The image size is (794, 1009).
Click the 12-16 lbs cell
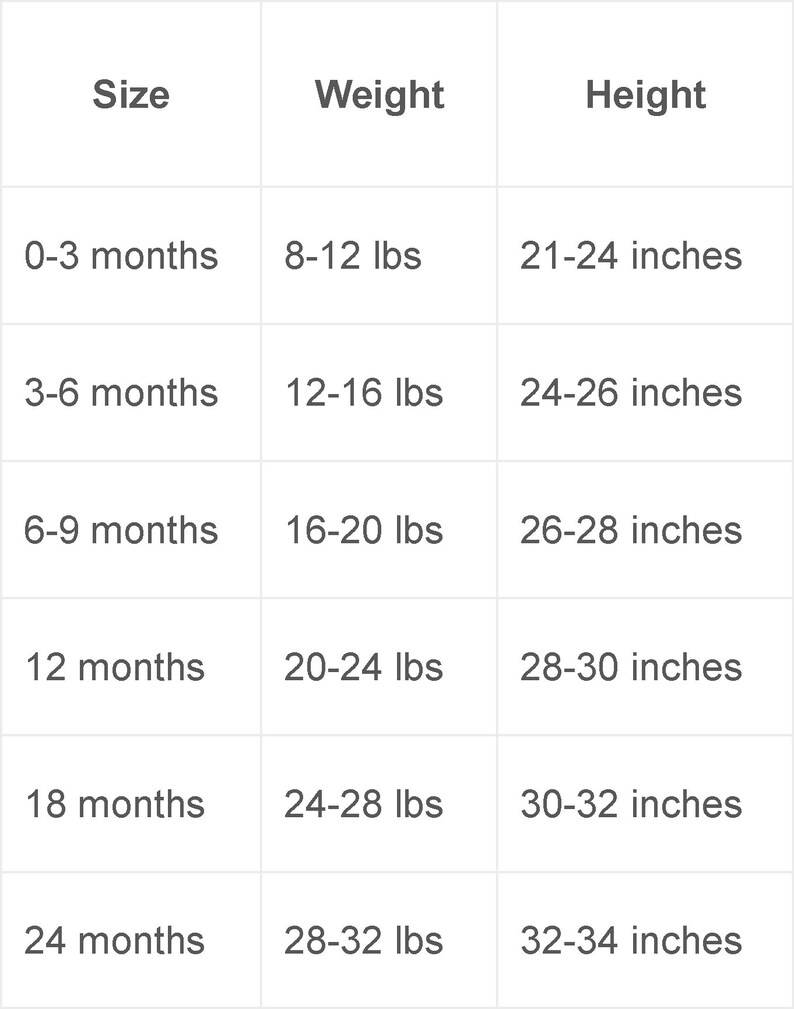click(x=379, y=393)
